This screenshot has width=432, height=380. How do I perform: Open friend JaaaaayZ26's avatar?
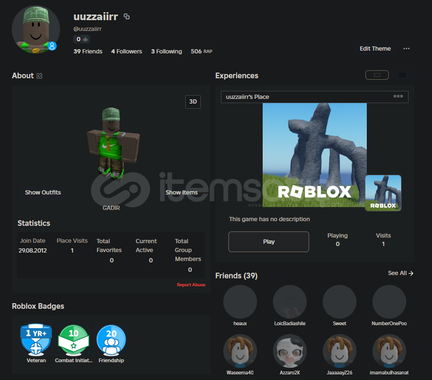(339, 351)
